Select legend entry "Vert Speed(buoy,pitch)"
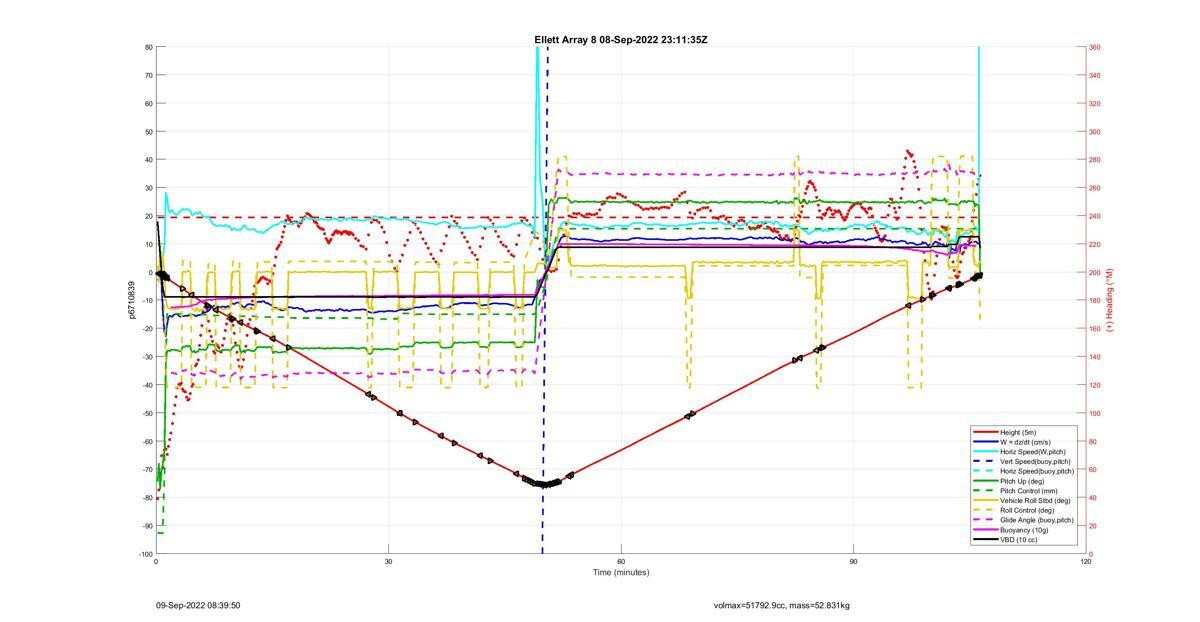Viewport: 1200px width, 622px height. pyautogui.click(x=1036, y=462)
